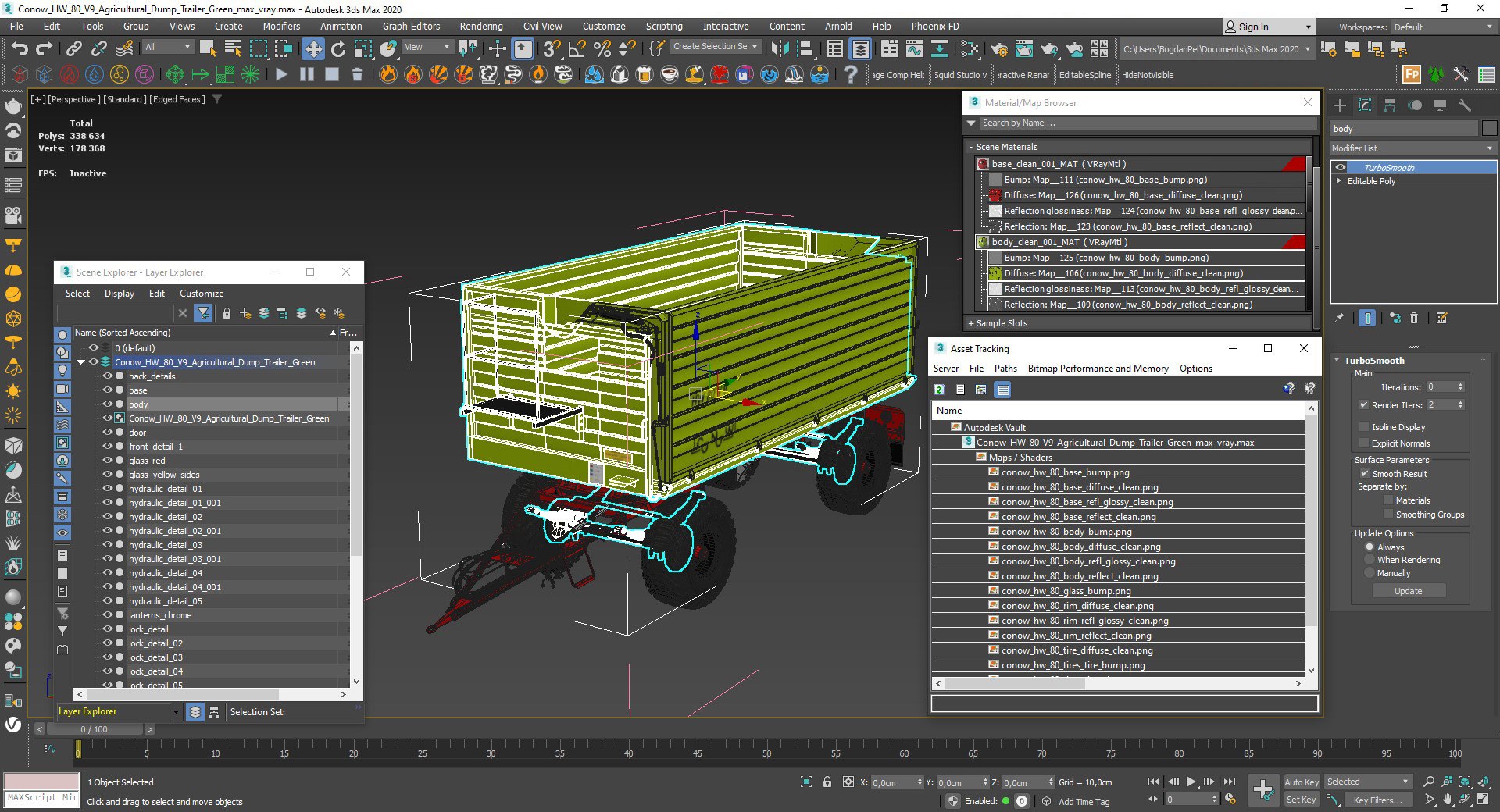Image resolution: width=1500 pixels, height=812 pixels.
Task: Click the Auto Key button
Action: point(1301,782)
